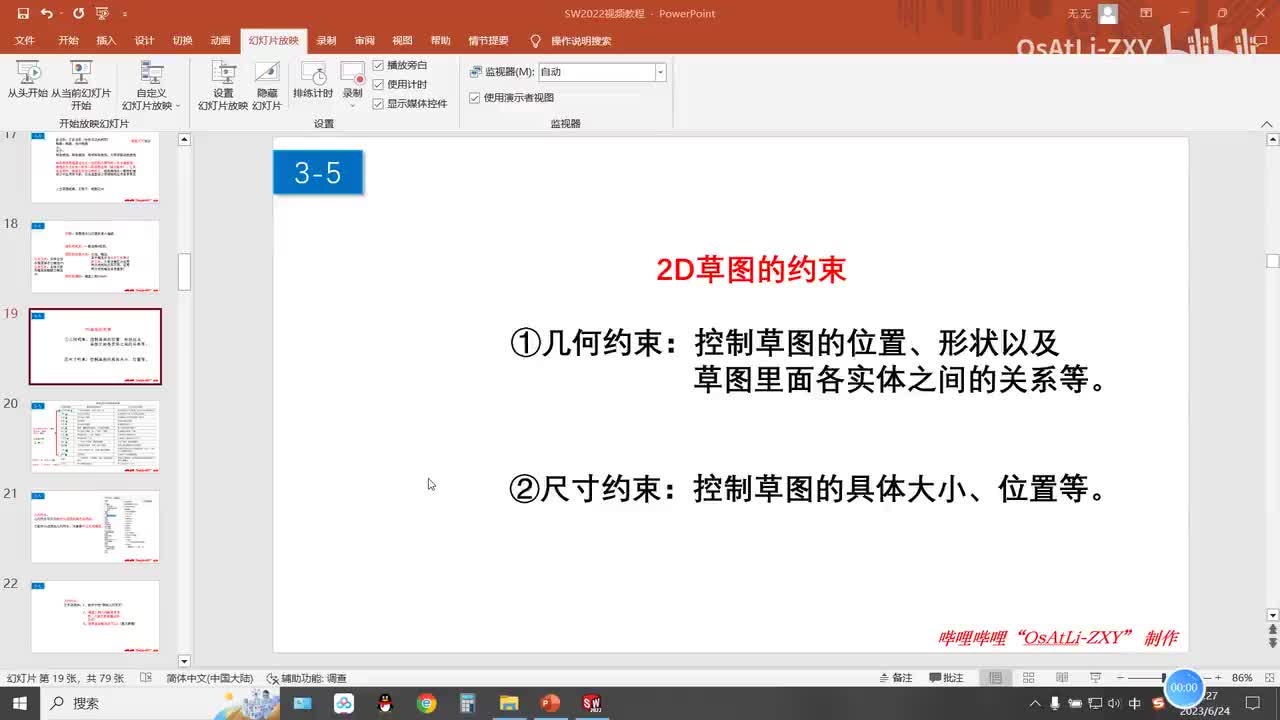Click the 3-5 label box
Image resolution: width=1280 pixels, height=720 pixels.
(317, 172)
